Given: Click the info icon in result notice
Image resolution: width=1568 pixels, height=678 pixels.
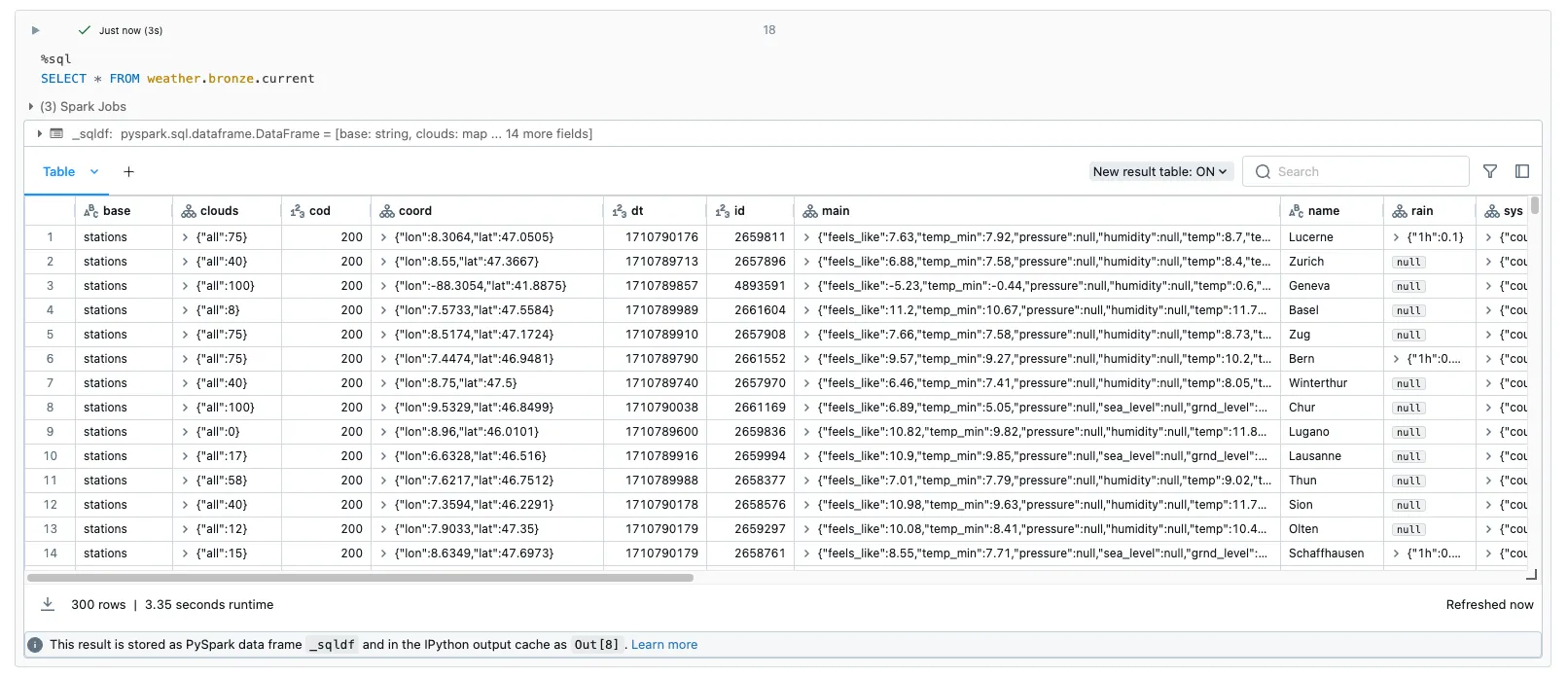Looking at the screenshot, I should [36, 645].
